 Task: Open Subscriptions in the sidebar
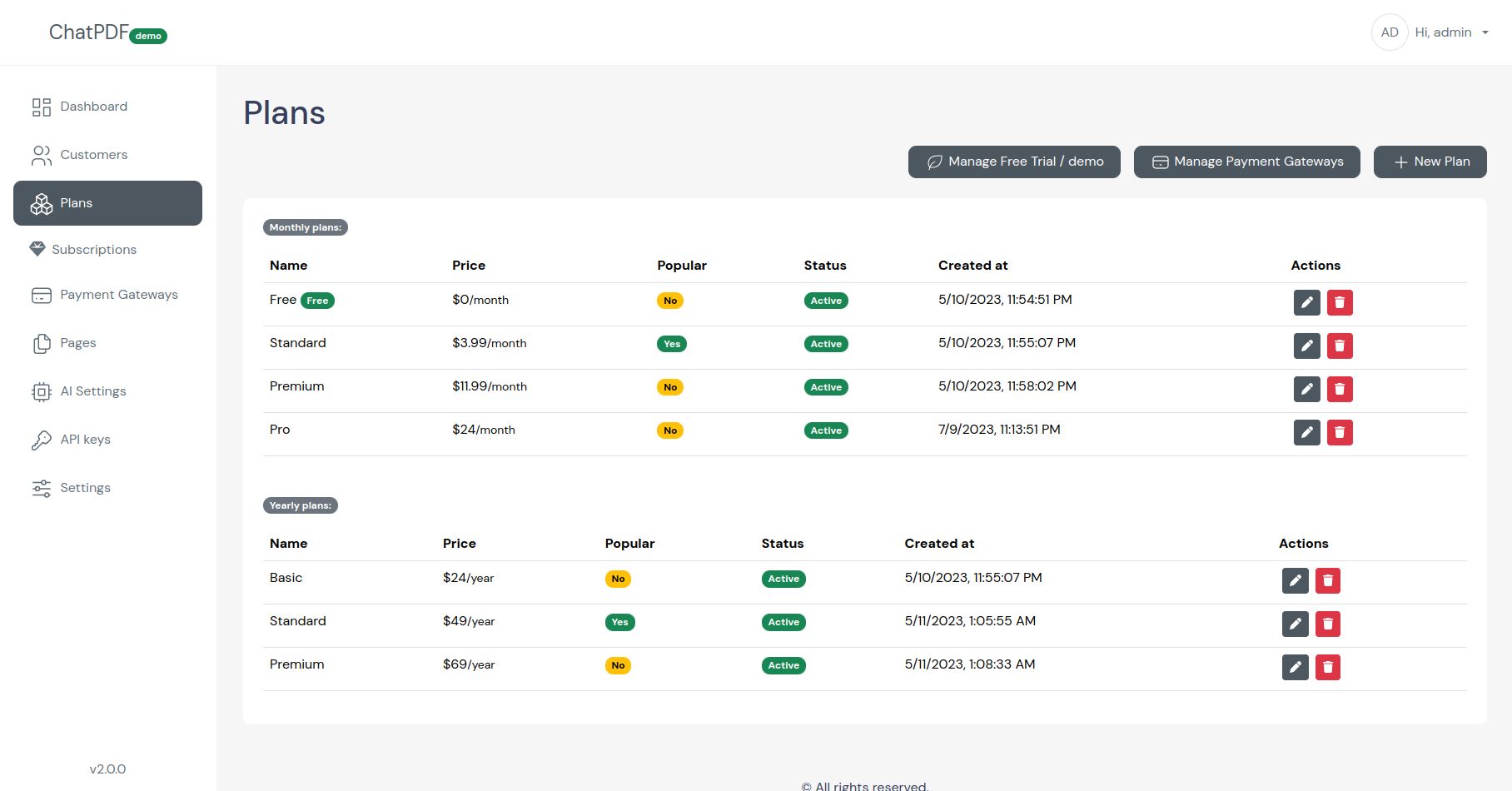[x=93, y=250]
